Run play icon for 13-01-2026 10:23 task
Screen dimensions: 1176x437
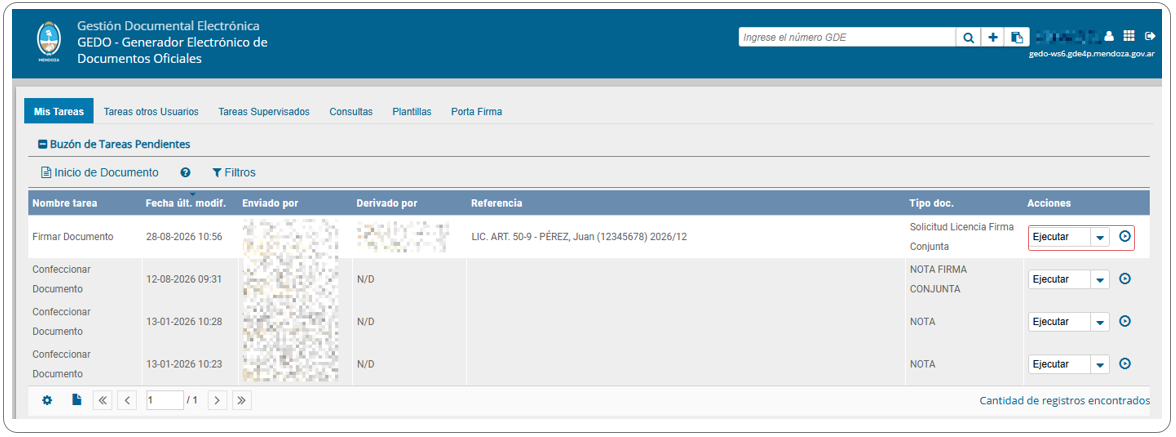click(x=1124, y=364)
